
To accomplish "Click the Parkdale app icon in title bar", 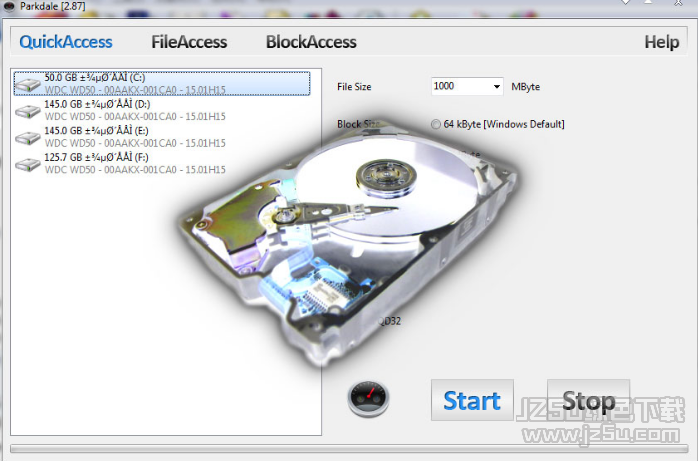I will coord(8,6).
